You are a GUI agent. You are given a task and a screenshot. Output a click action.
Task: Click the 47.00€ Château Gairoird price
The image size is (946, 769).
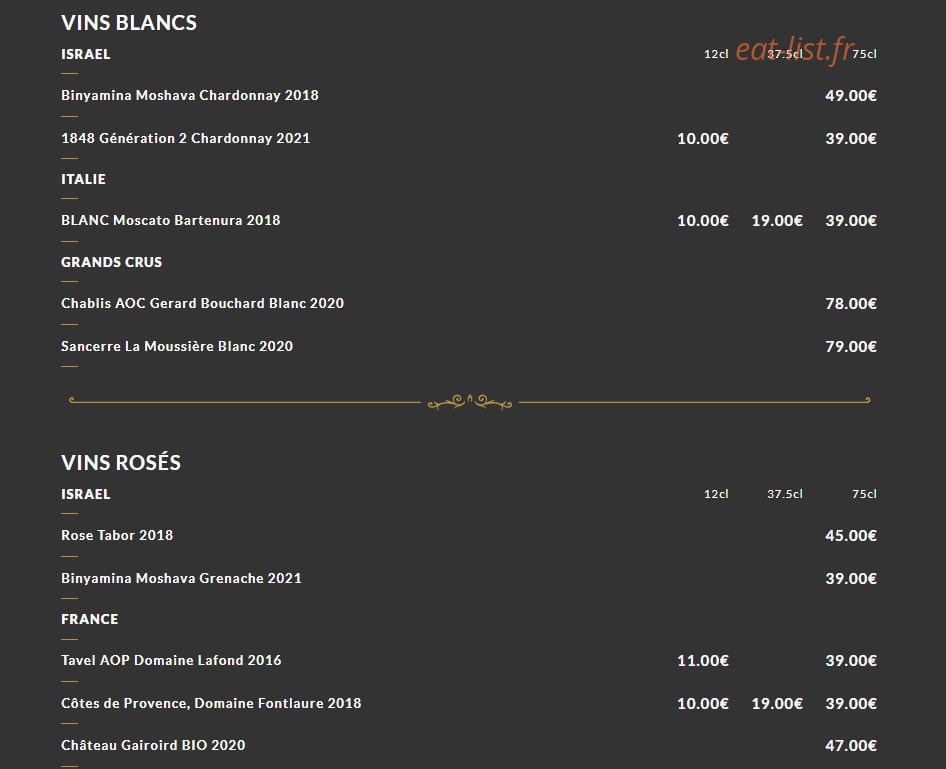pos(851,745)
